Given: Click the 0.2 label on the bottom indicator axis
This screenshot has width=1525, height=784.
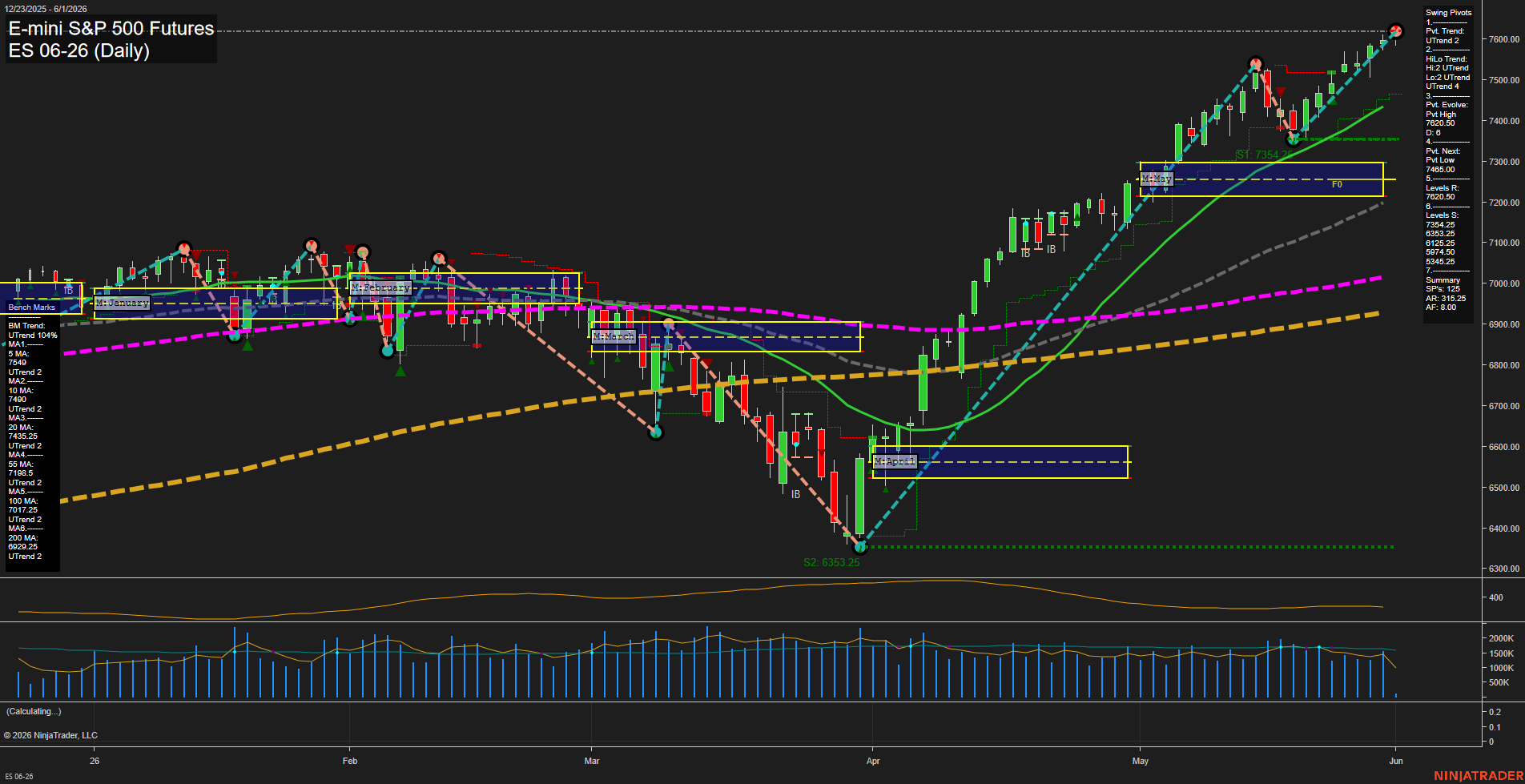Looking at the screenshot, I should tap(1495, 712).
